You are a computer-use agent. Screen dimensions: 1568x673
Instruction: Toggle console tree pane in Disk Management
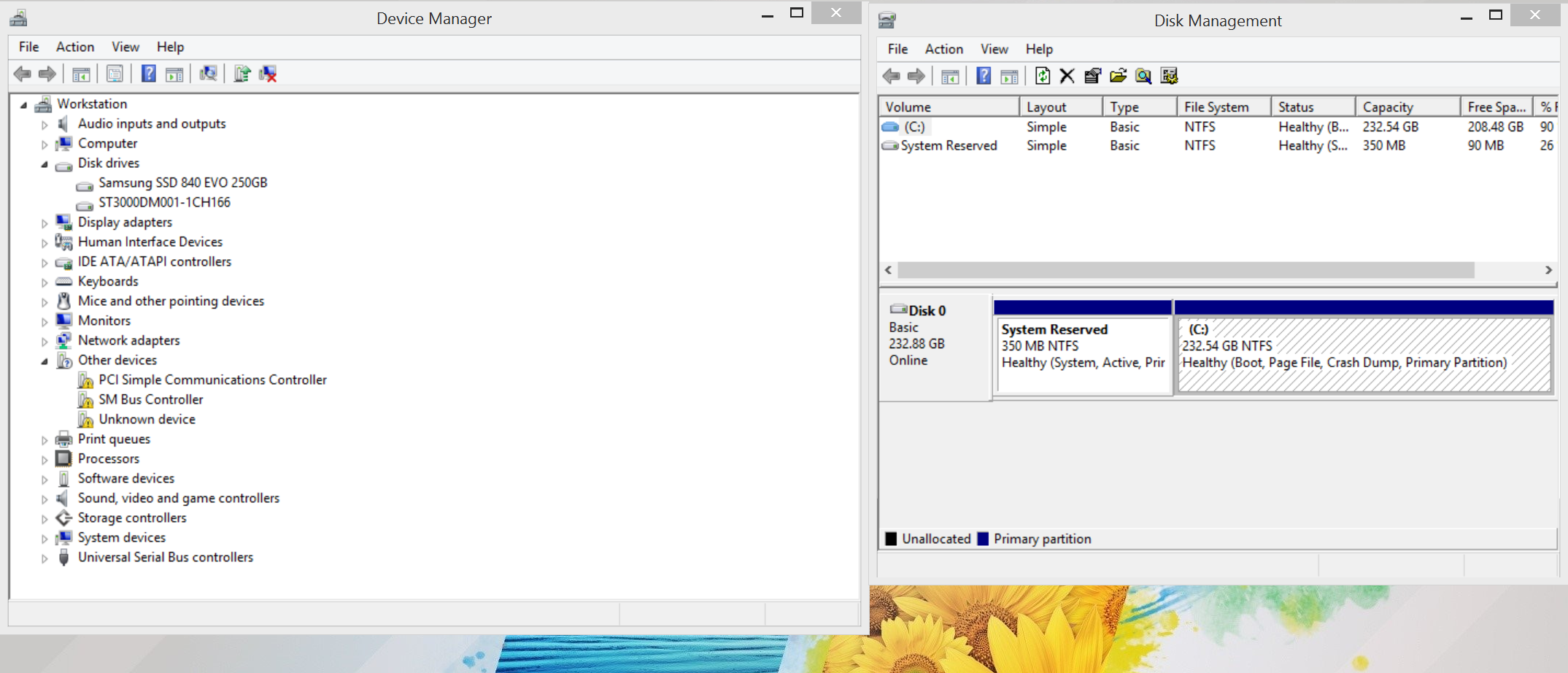coord(950,76)
